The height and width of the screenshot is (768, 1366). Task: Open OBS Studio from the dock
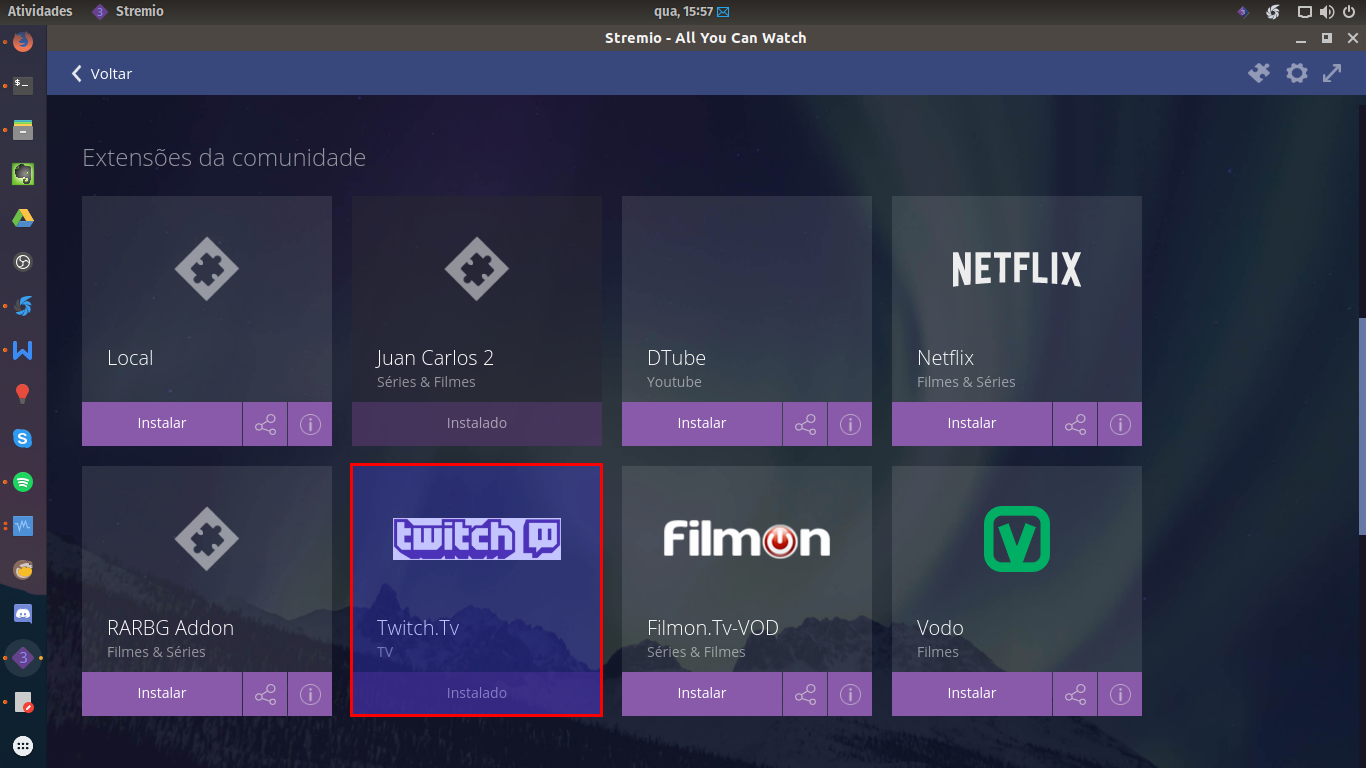tap(23, 262)
